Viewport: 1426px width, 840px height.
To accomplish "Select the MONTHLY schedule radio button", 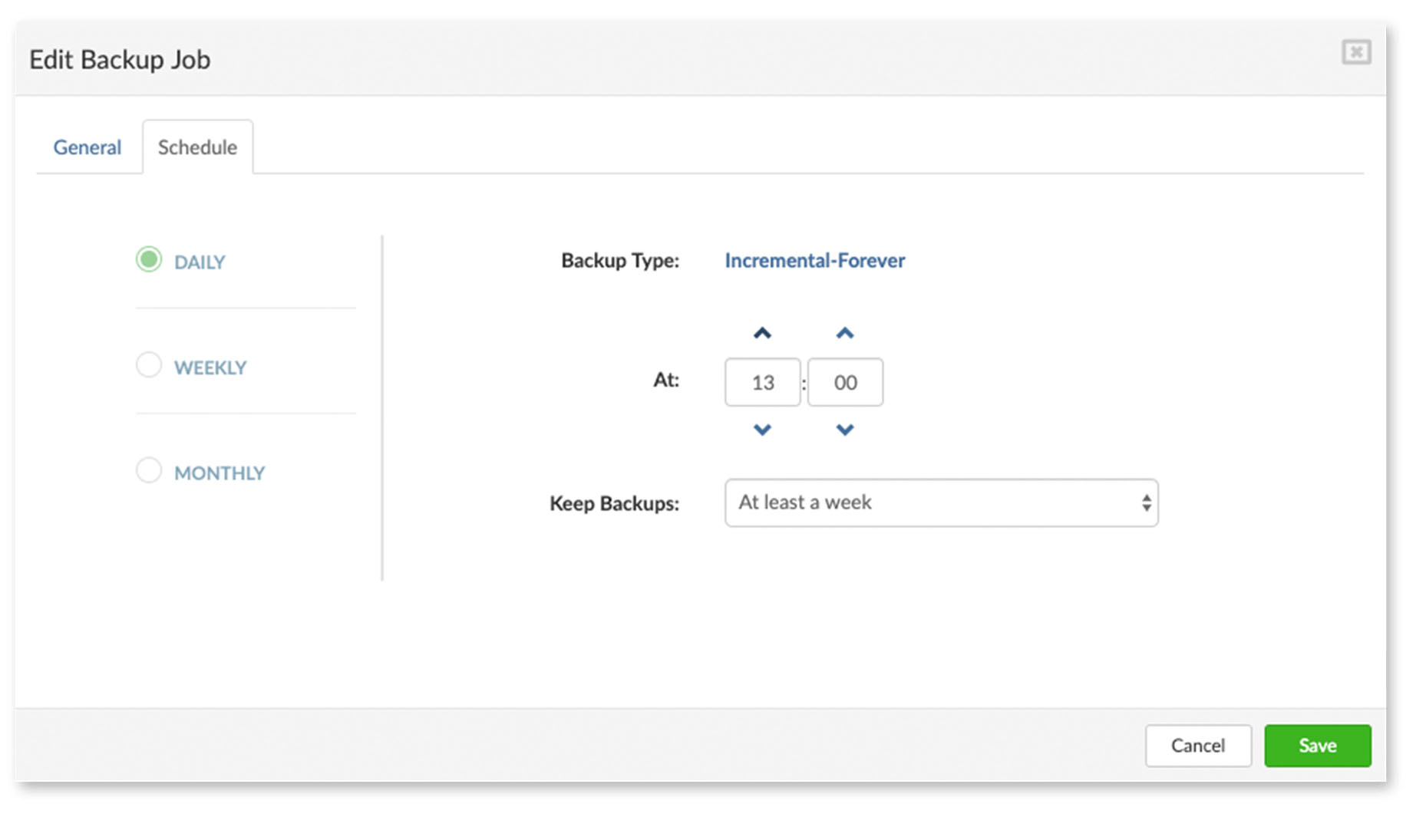I will pos(149,469).
